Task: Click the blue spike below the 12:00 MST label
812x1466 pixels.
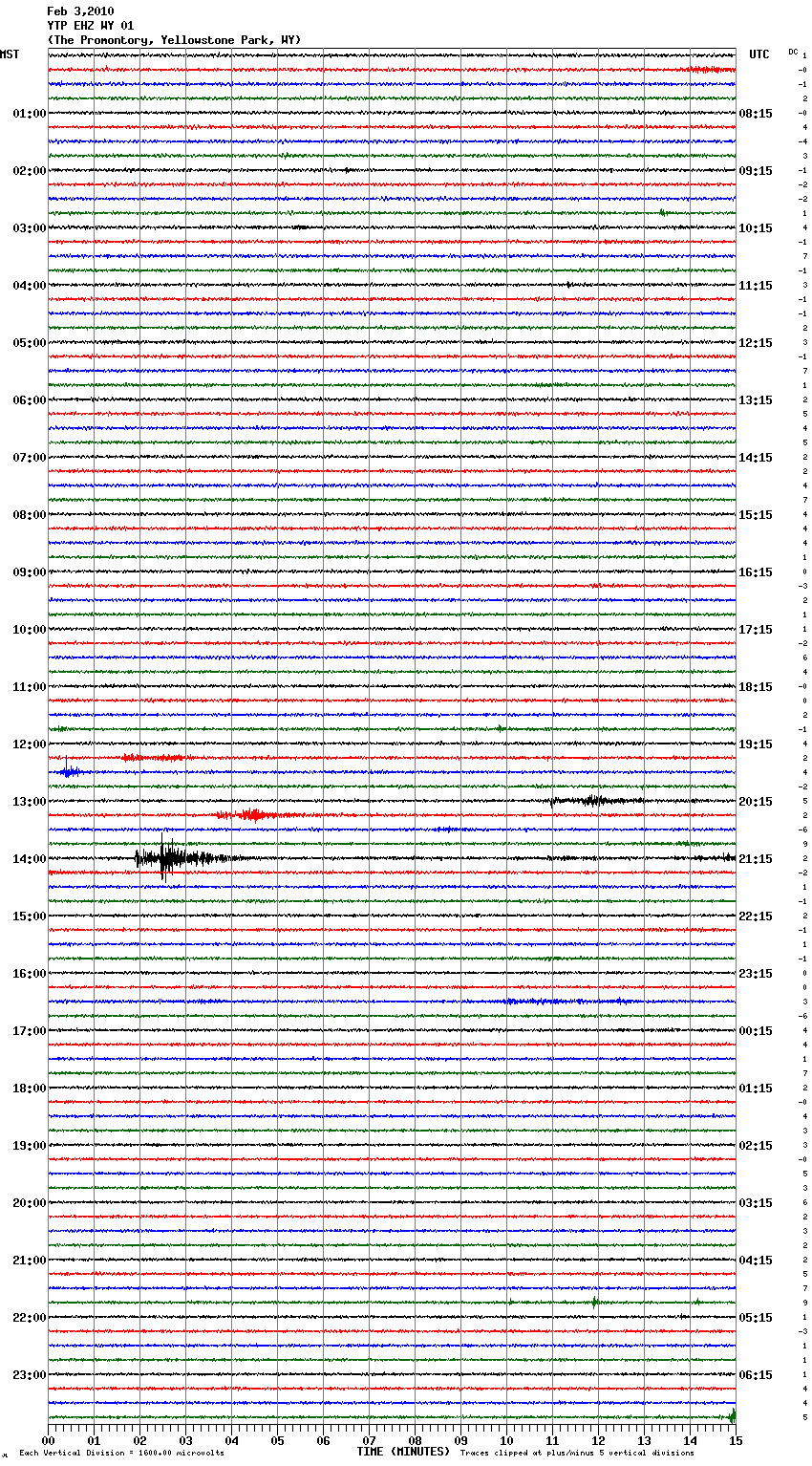Action: tap(69, 770)
